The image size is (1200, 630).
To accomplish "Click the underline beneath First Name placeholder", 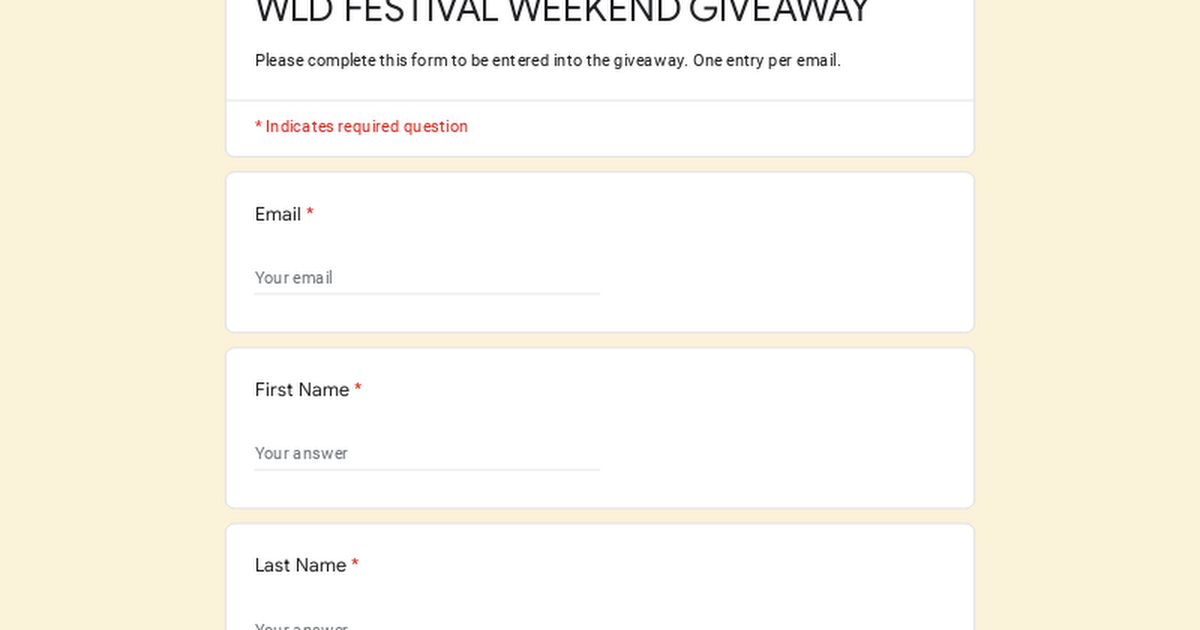I will (427, 470).
